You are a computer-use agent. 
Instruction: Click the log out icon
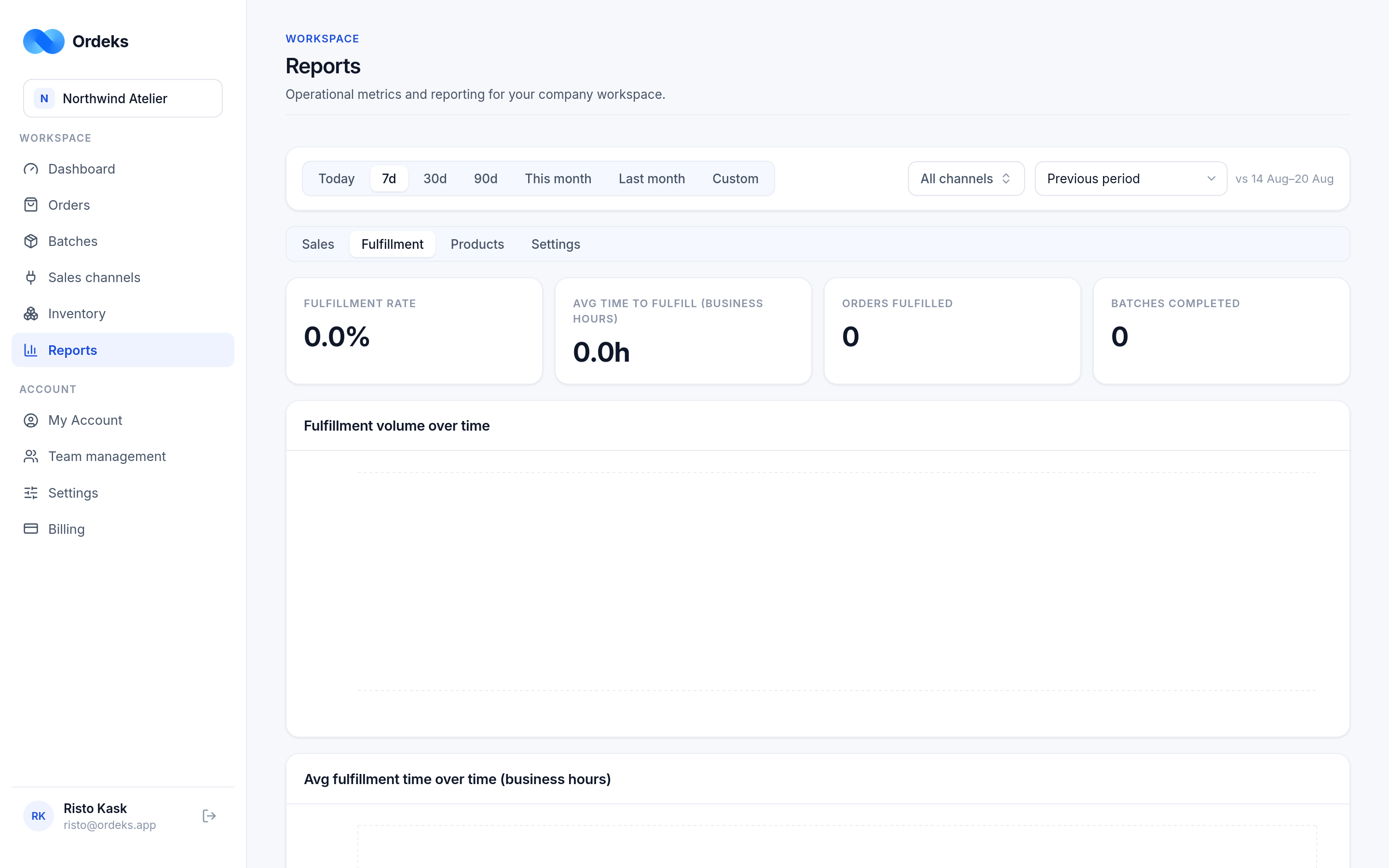pyautogui.click(x=209, y=816)
